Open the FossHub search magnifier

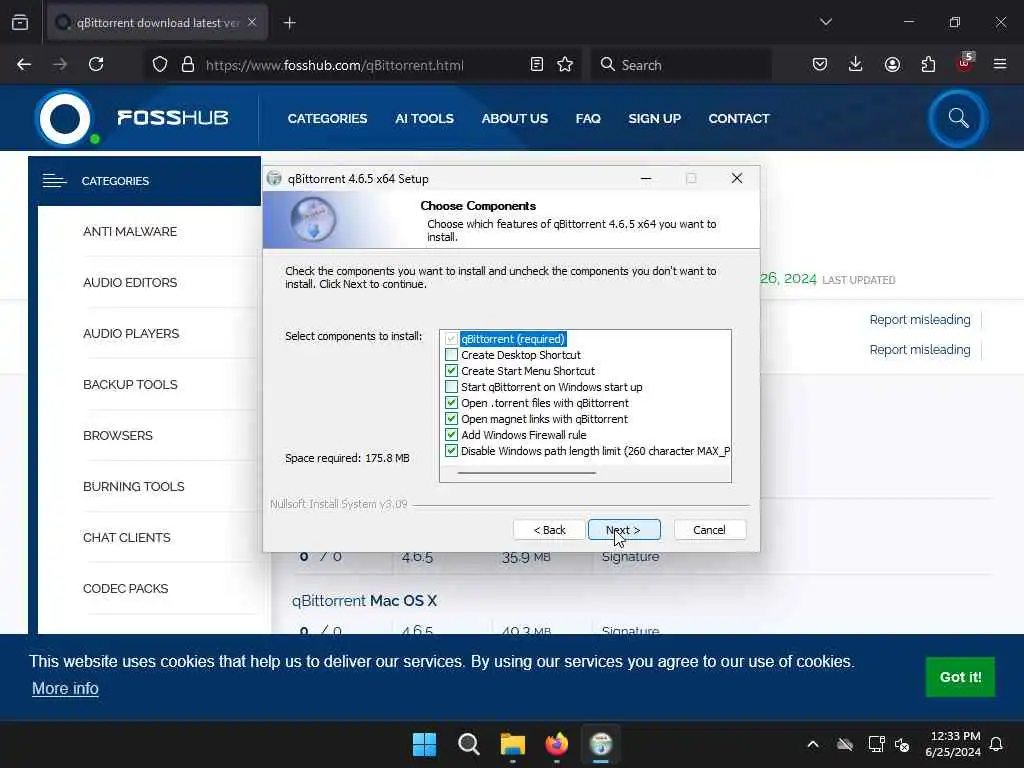coord(958,118)
